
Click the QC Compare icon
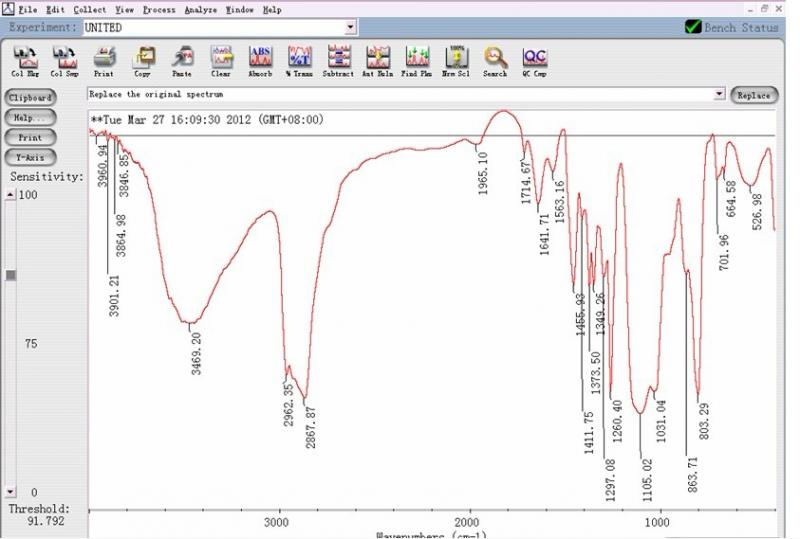tap(534, 61)
